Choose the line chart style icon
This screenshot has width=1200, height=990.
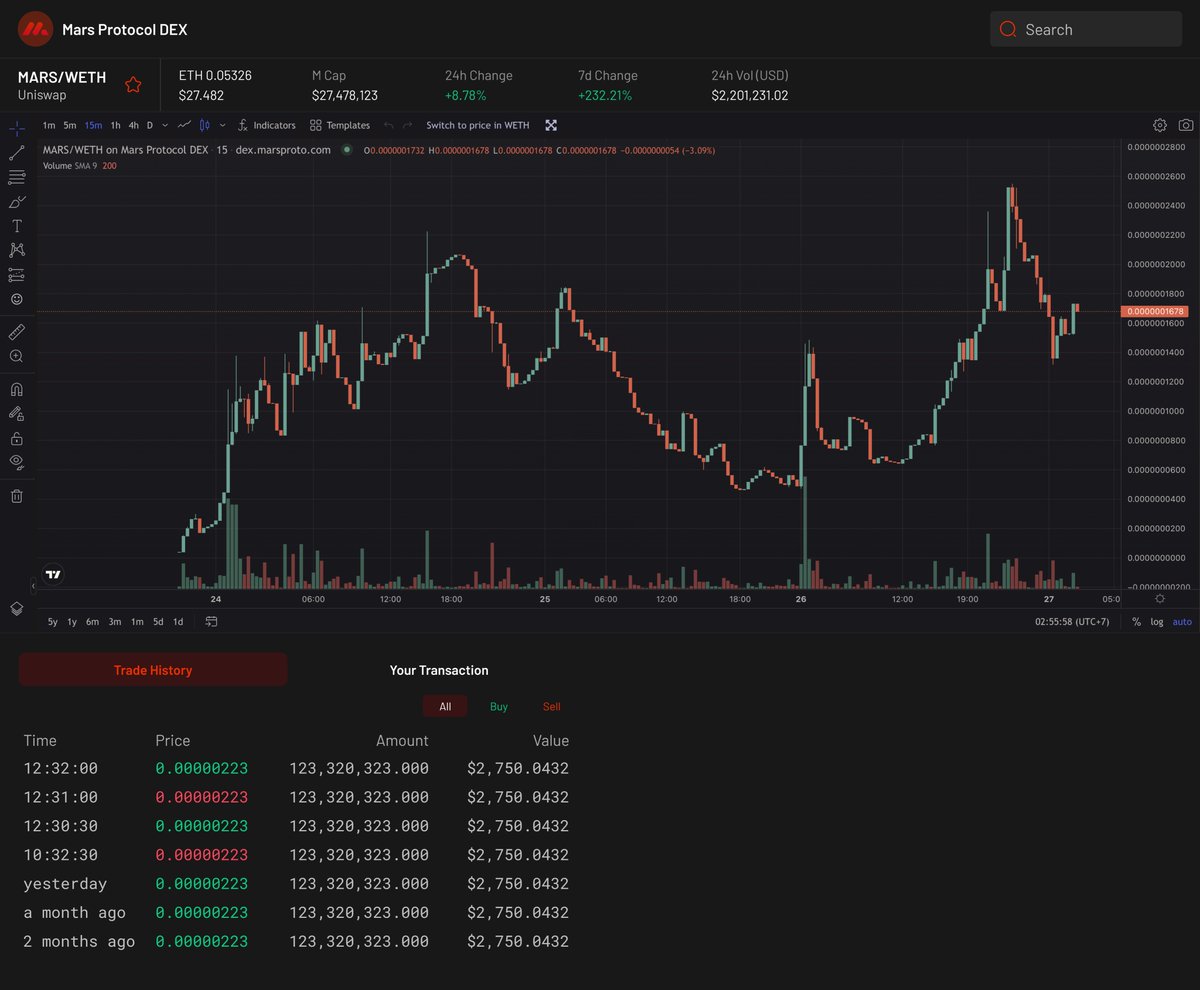[x=184, y=125]
